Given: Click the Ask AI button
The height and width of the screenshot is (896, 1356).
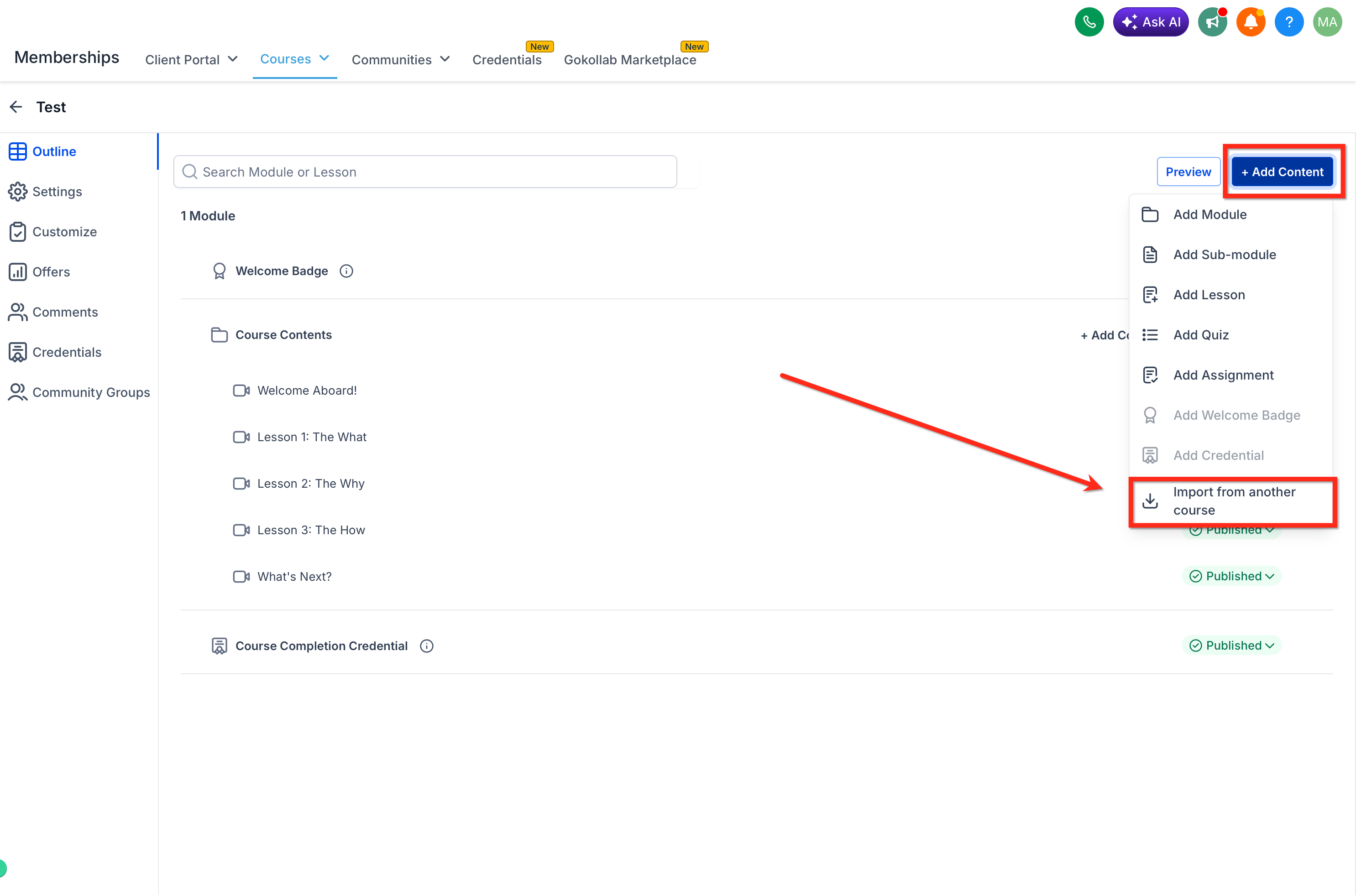Looking at the screenshot, I should click(x=1151, y=22).
